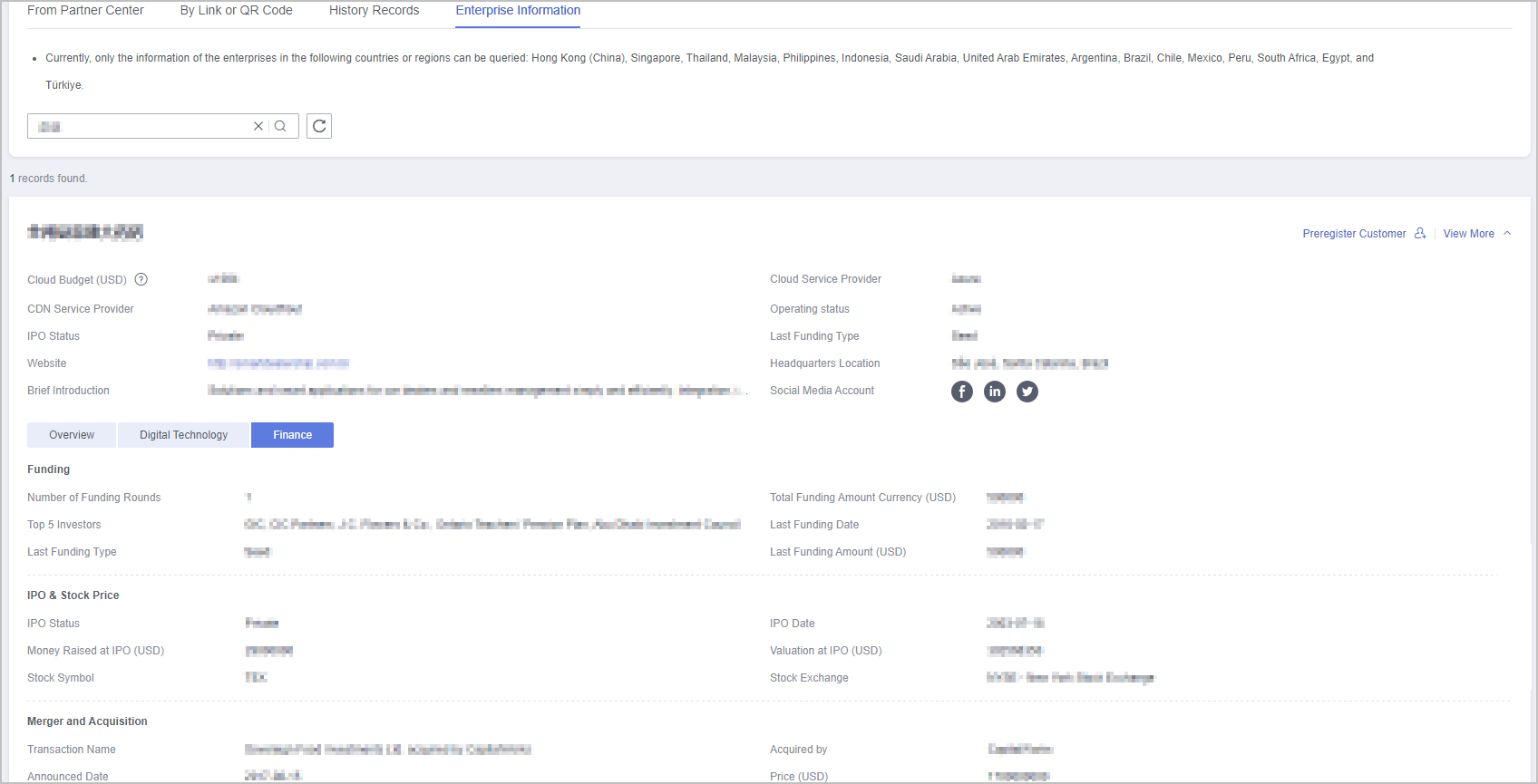The width and height of the screenshot is (1538, 784).
Task: Go to the History Records tab
Action: click(x=374, y=11)
